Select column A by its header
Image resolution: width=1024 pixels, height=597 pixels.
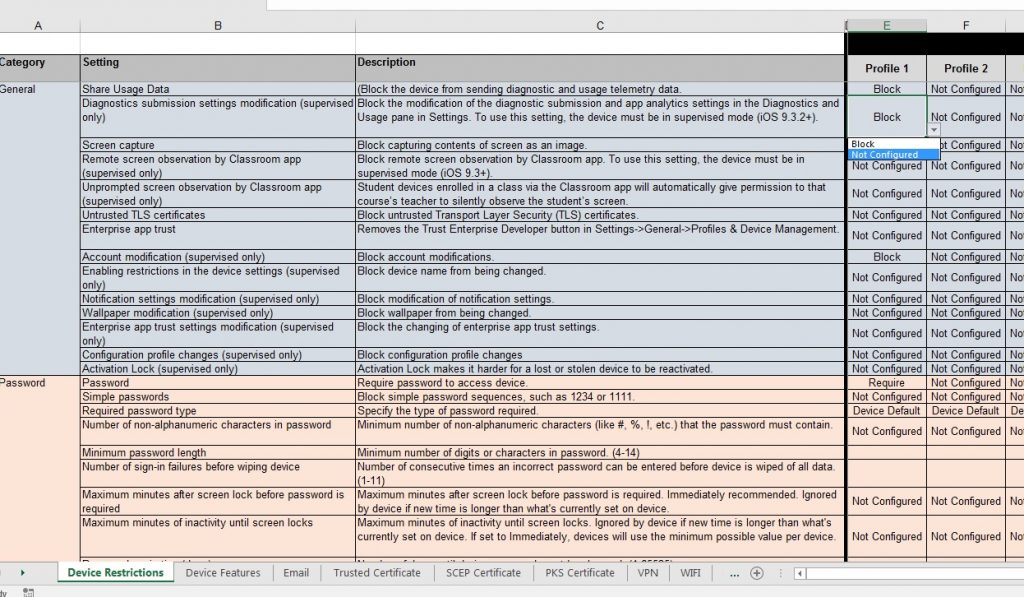coord(39,25)
